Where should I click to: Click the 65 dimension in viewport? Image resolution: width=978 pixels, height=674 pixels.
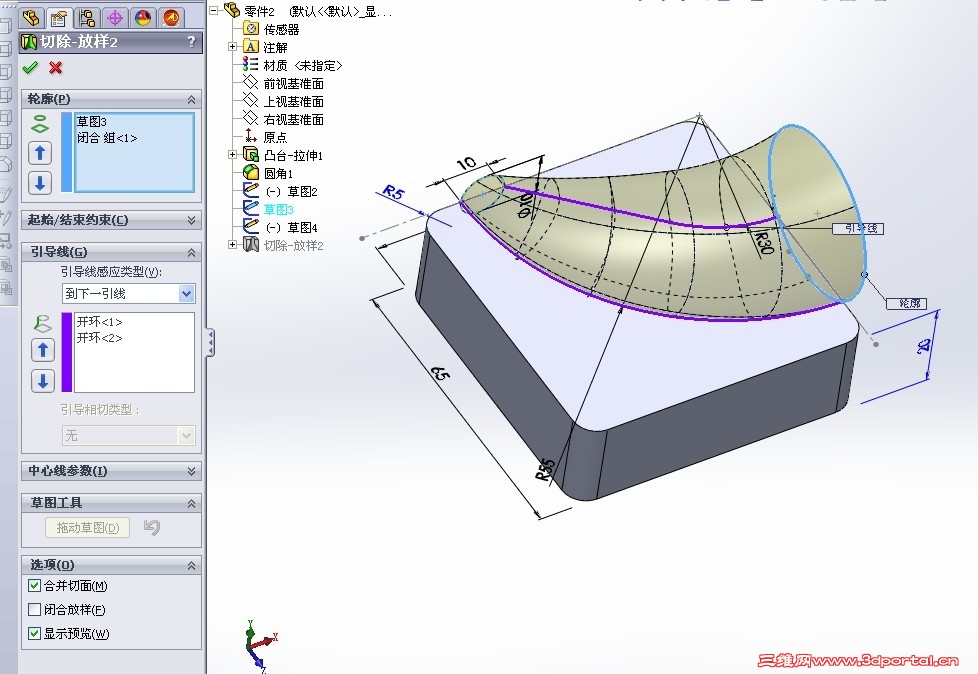coord(440,373)
